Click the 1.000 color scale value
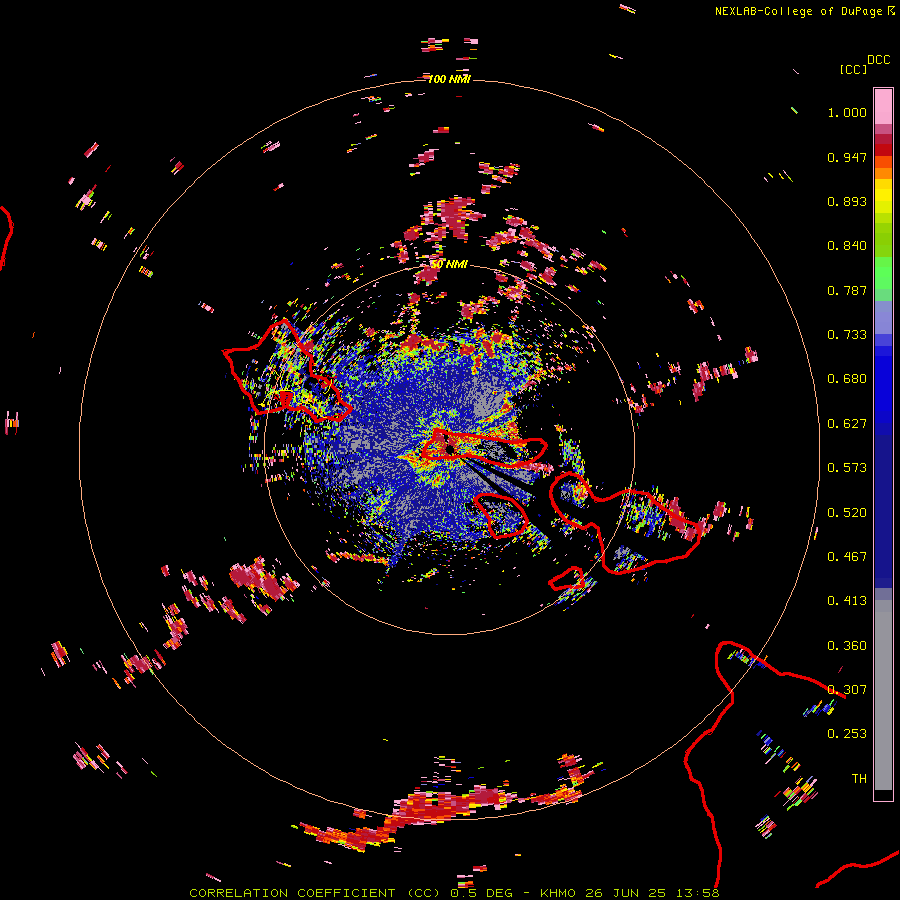 pyautogui.click(x=847, y=112)
